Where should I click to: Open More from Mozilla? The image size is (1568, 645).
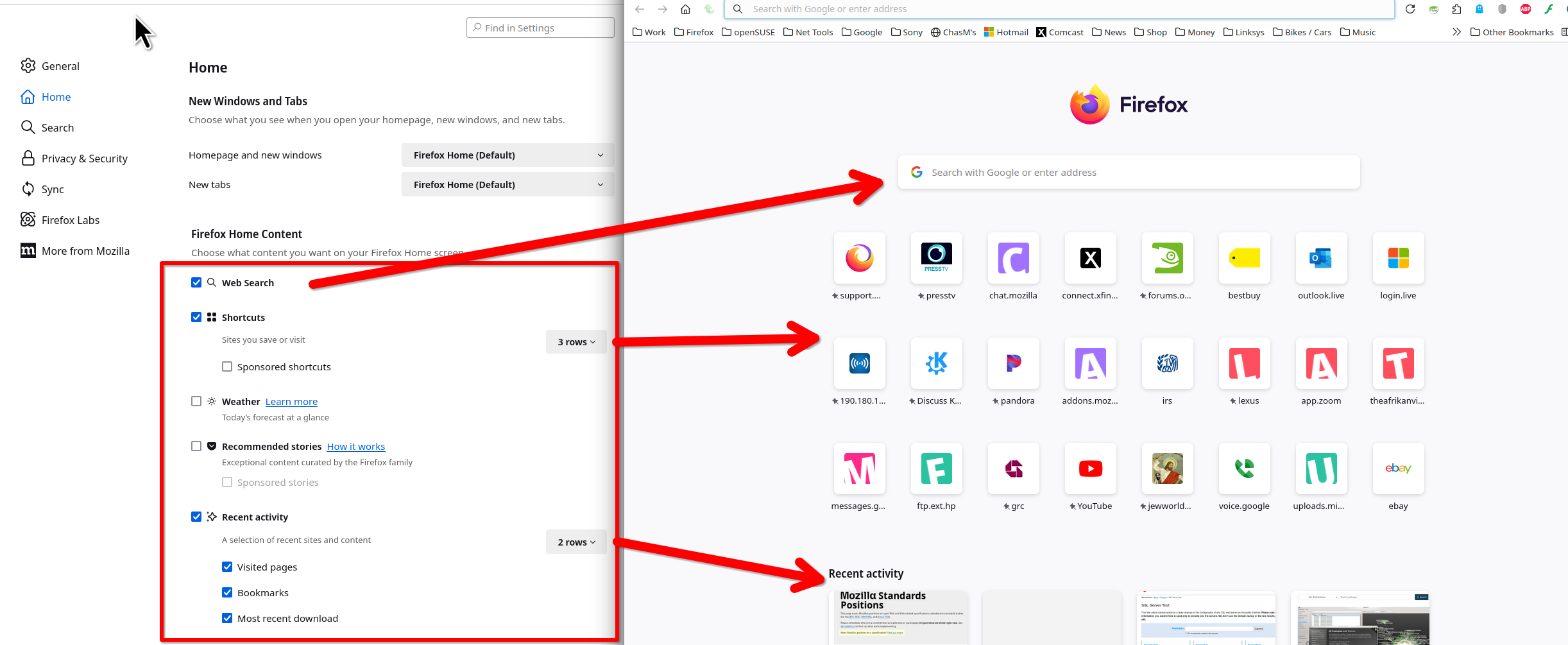75,251
